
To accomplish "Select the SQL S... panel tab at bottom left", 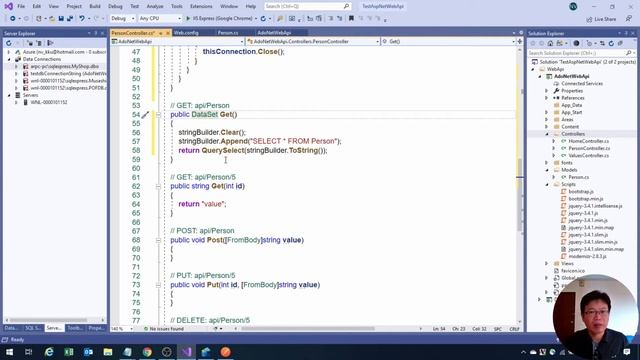I will coord(33,328).
